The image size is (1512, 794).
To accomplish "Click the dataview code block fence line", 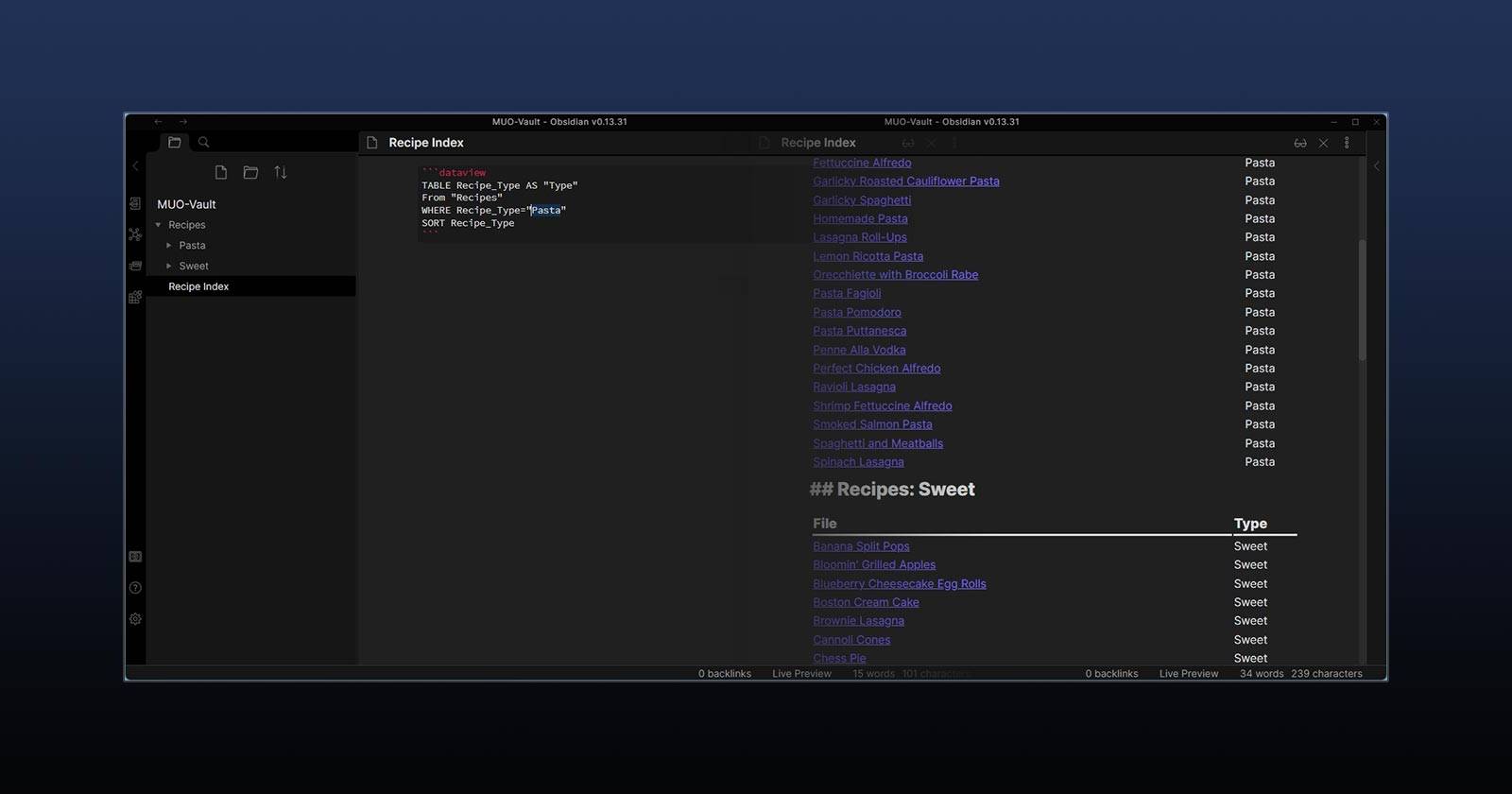I will 455,173.
